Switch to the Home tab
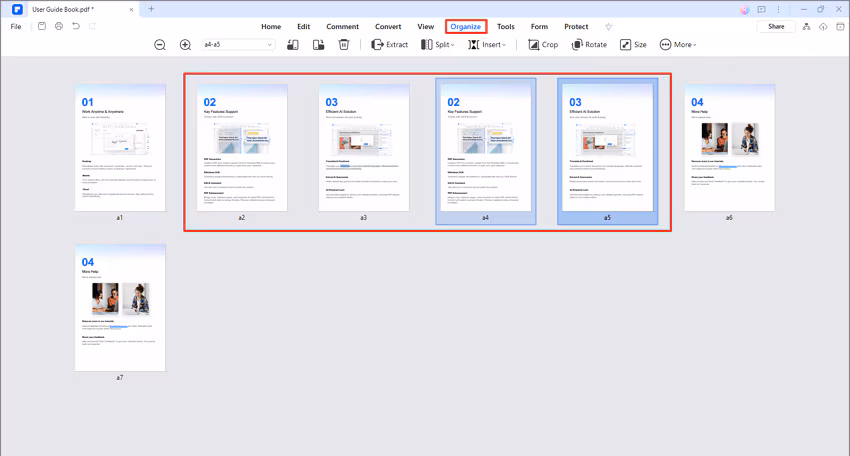This screenshot has width=850, height=456. click(x=271, y=27)
